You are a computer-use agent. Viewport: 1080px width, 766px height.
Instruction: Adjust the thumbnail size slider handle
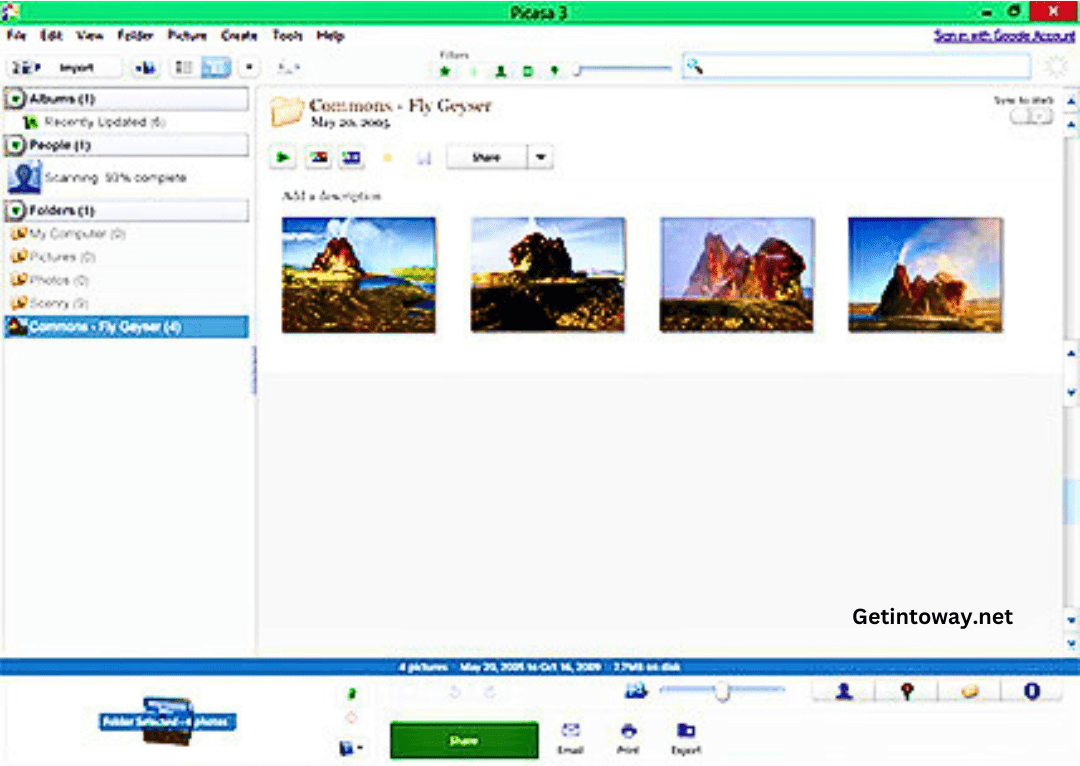[722, 692]
